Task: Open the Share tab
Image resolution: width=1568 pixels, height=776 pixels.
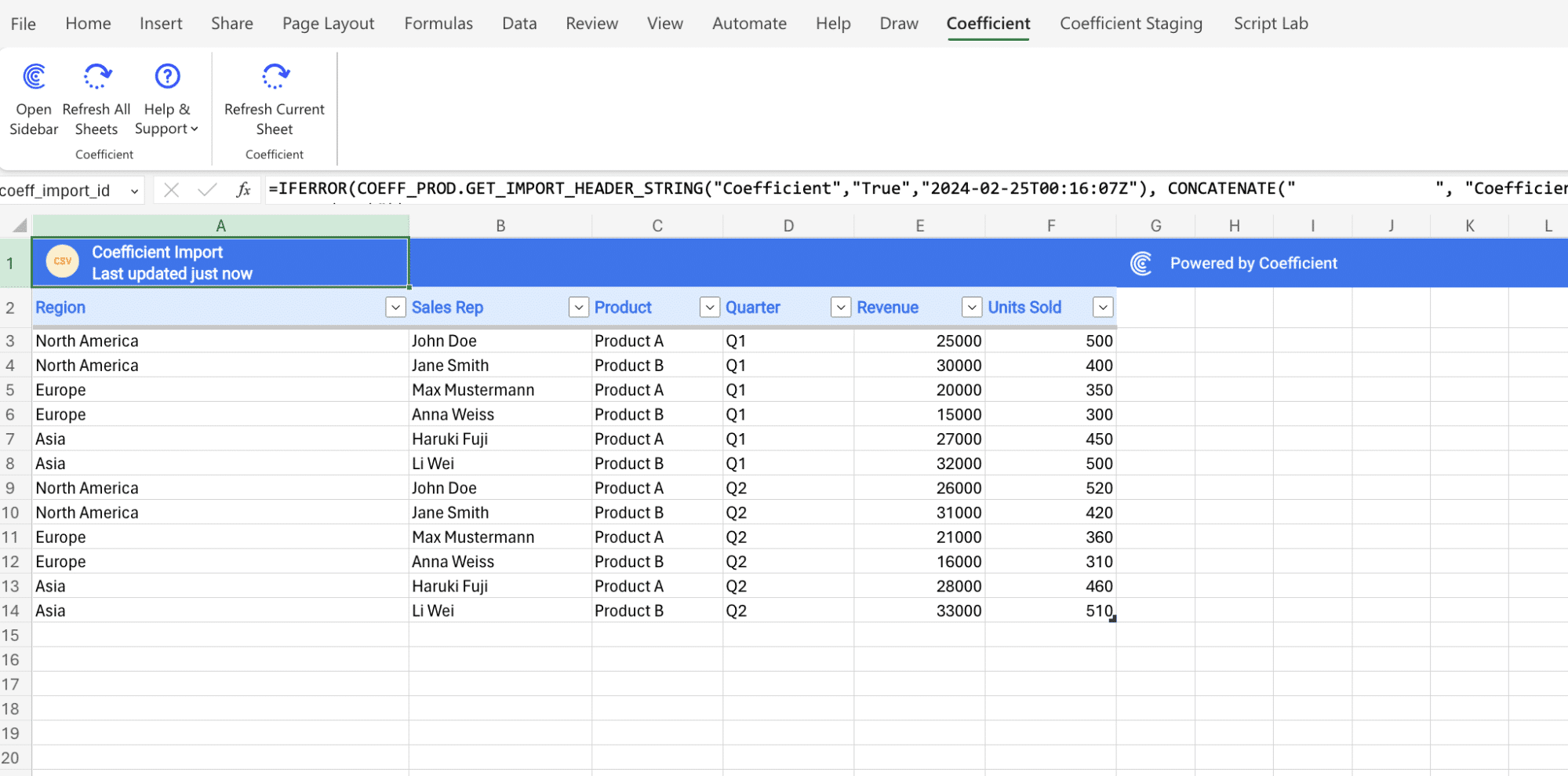Action: tap(231, 24)
